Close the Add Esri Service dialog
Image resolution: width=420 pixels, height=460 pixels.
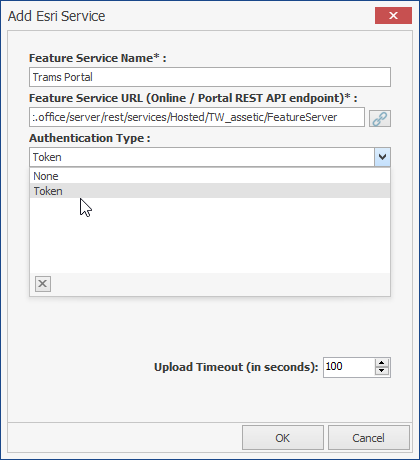pyautogui.click(x=393, y=15)
